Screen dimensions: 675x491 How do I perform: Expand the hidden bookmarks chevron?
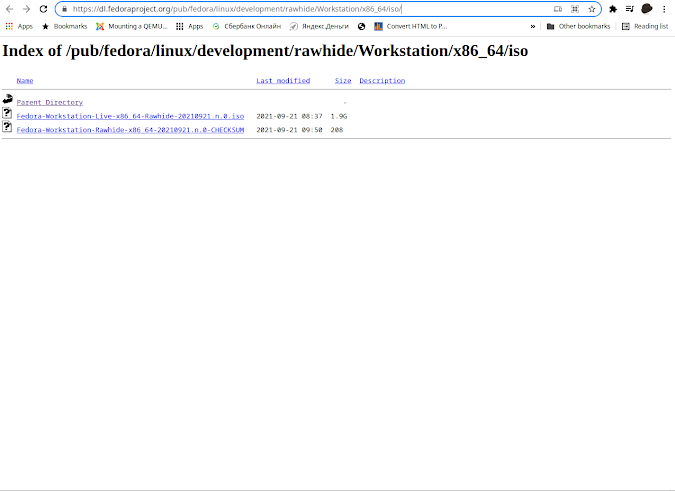tap(533, 26)
